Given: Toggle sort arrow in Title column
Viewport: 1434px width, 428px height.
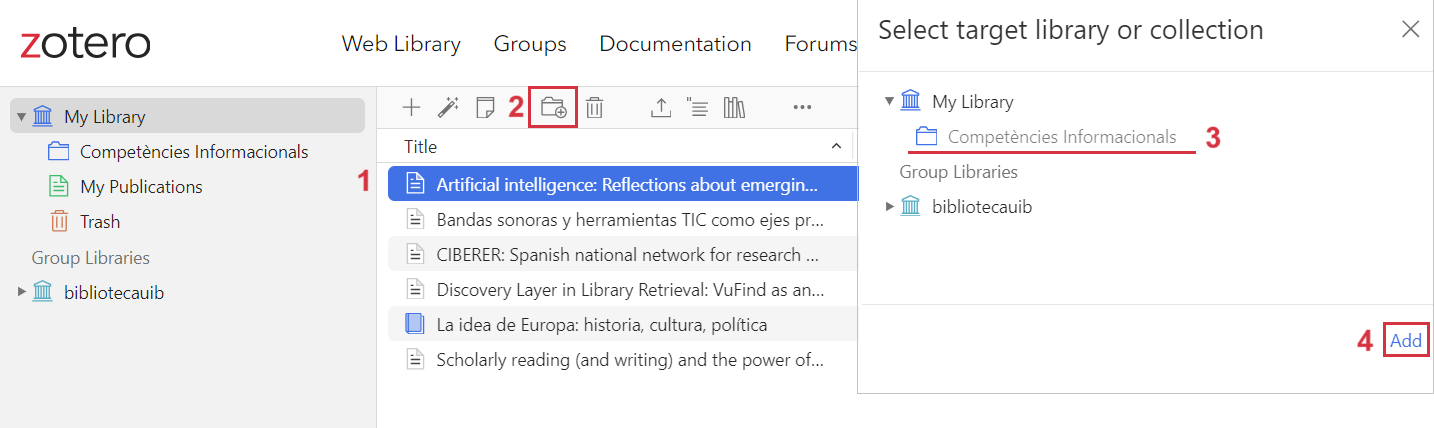Looking at the screenshot, I should pyautogui.click(x=836, y=147).
